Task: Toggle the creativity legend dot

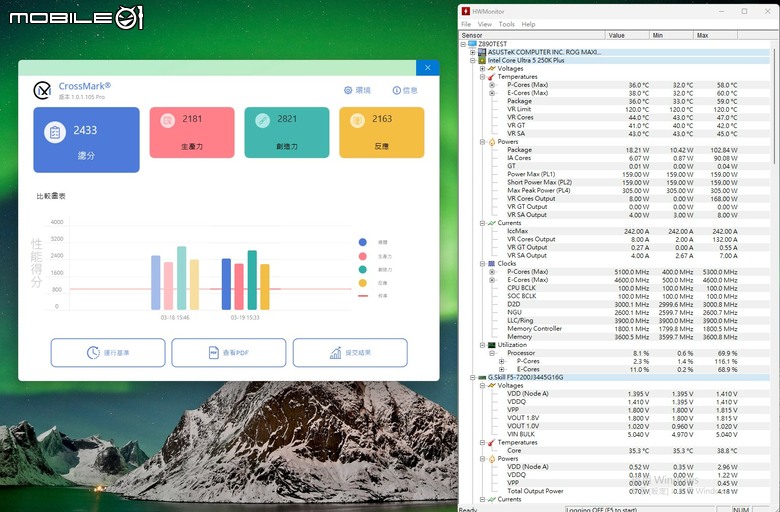Action: [x=363, y=270]
